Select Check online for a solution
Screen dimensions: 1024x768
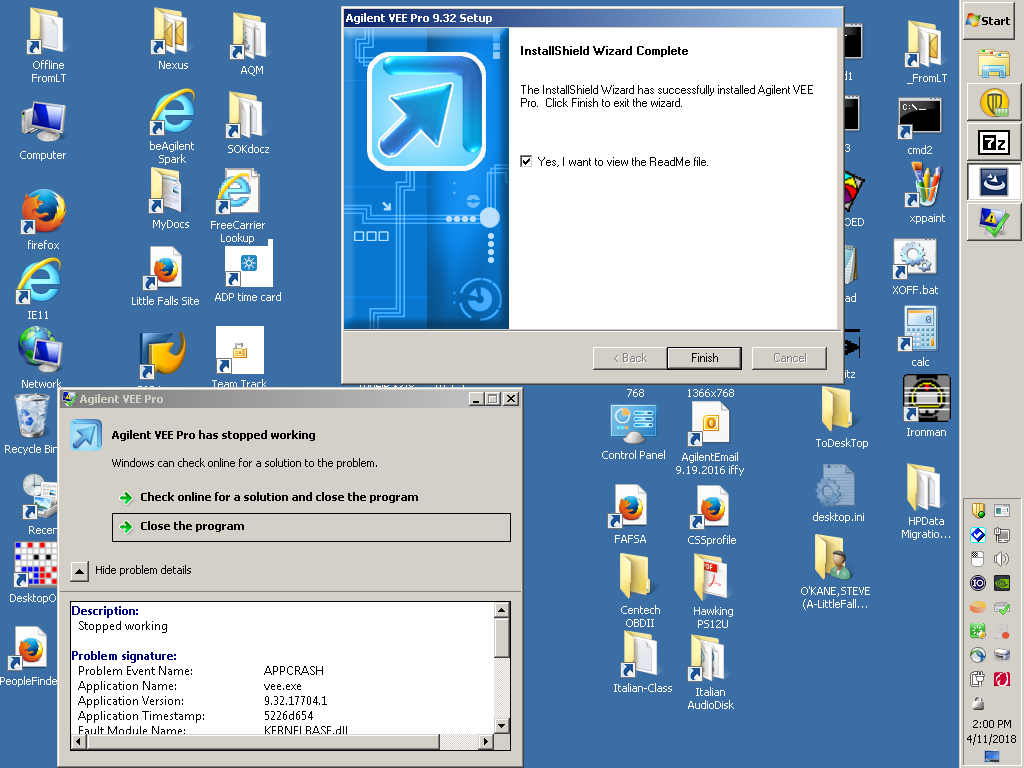[x=279, y=497]
